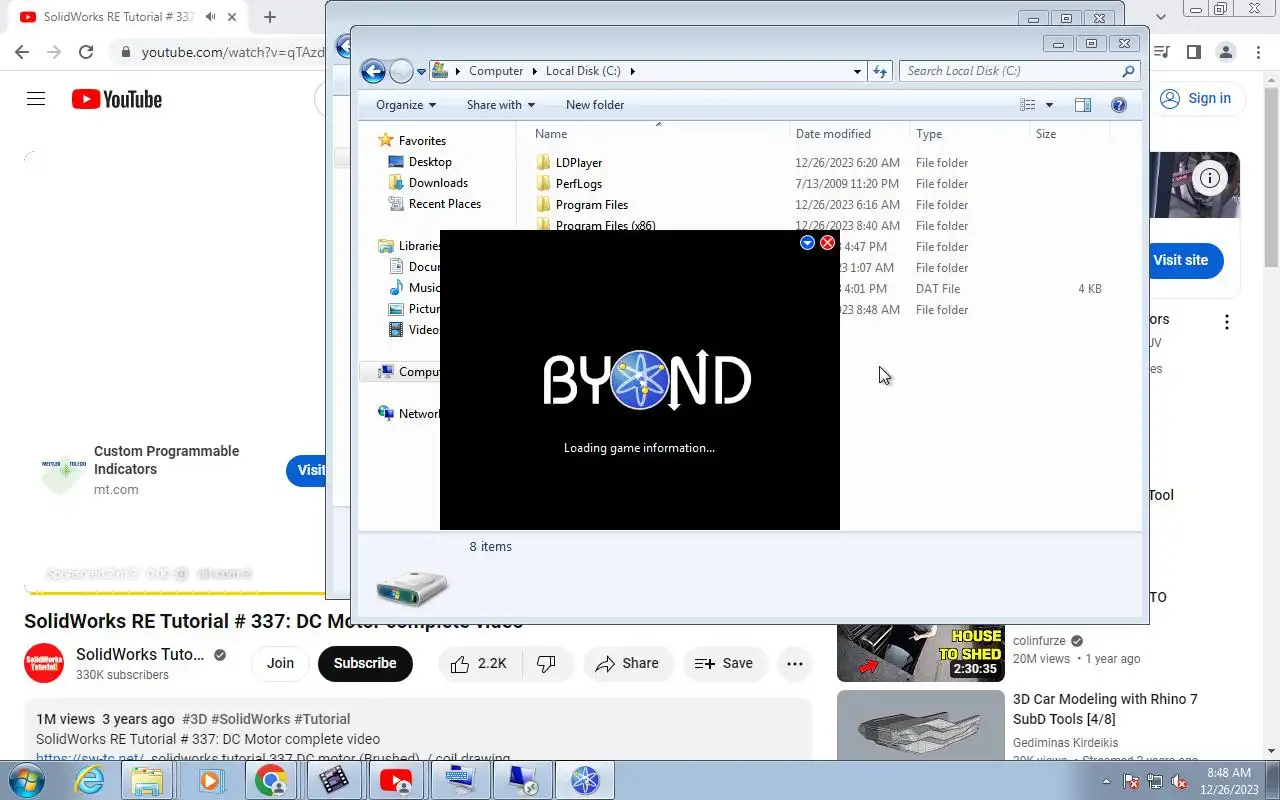Image resolution: width=1280 pixels, height=800 pixels.
Task: Share the video
Action: (627, 663)
